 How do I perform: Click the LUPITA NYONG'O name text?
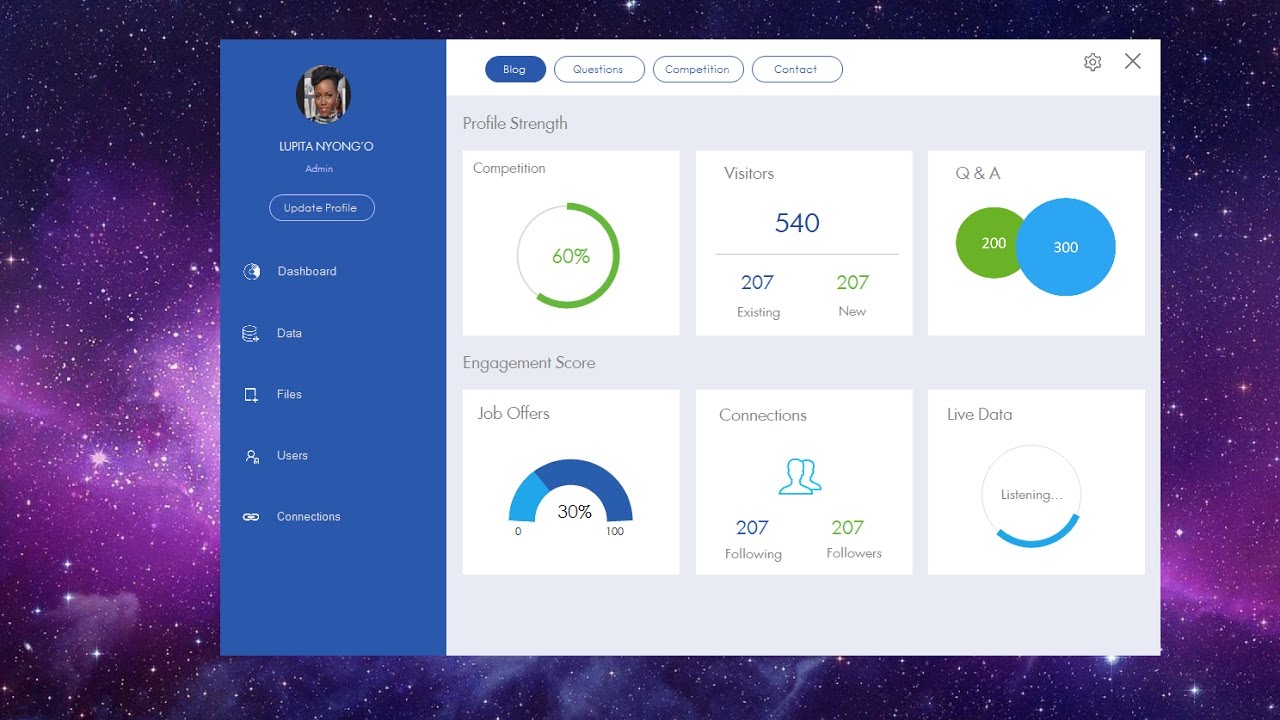coord(326,147)
